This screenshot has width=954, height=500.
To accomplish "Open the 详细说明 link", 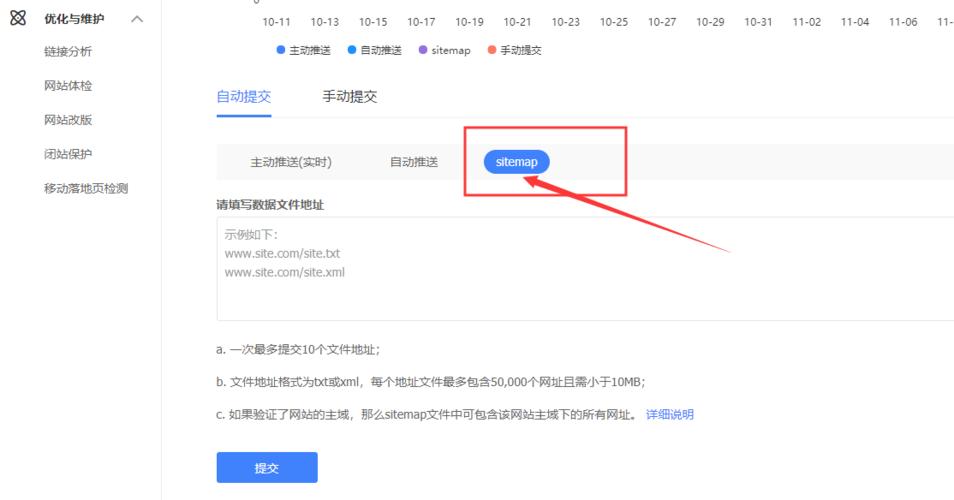I will [x=670, y=415].
